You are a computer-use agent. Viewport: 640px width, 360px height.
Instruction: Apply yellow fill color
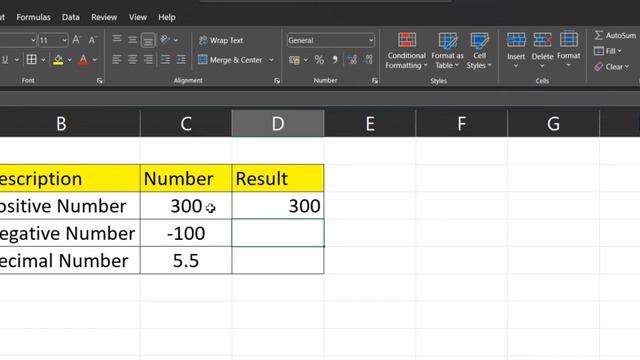(x=58, y=60)
